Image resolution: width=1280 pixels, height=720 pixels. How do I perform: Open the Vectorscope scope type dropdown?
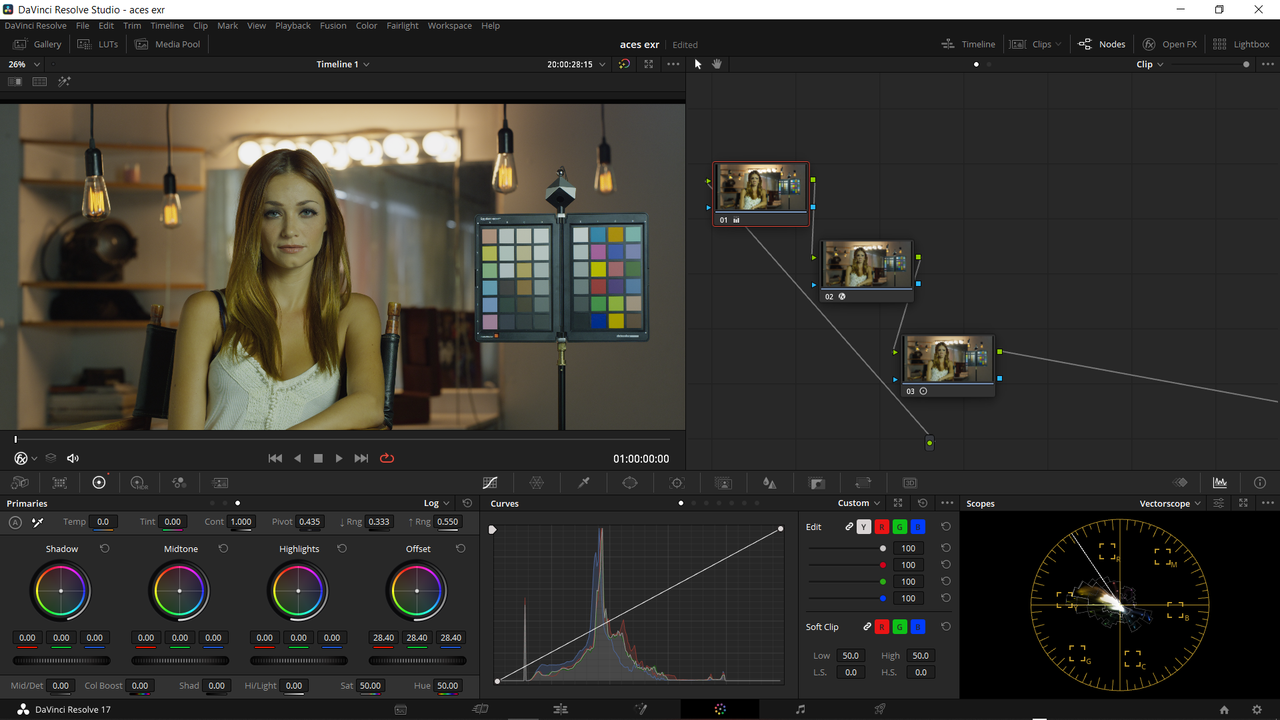pyautogui.click(x=1170, y=504)
